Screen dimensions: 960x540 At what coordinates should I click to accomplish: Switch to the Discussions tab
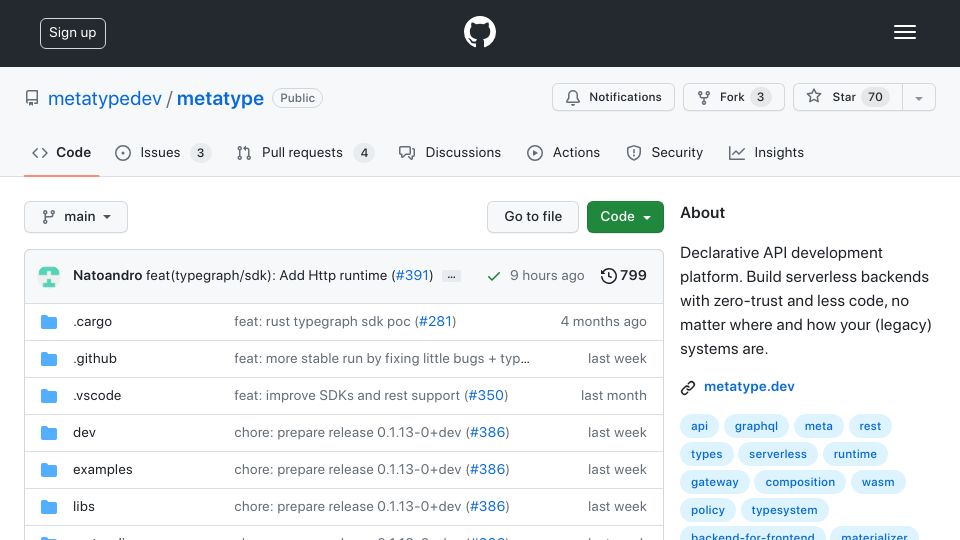tap(449, 152)
